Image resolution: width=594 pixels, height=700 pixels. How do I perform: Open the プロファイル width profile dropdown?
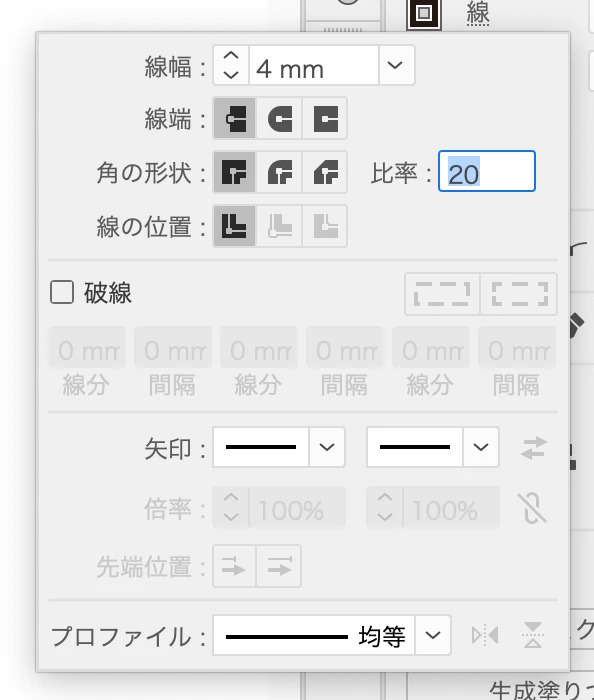point(432,635)
